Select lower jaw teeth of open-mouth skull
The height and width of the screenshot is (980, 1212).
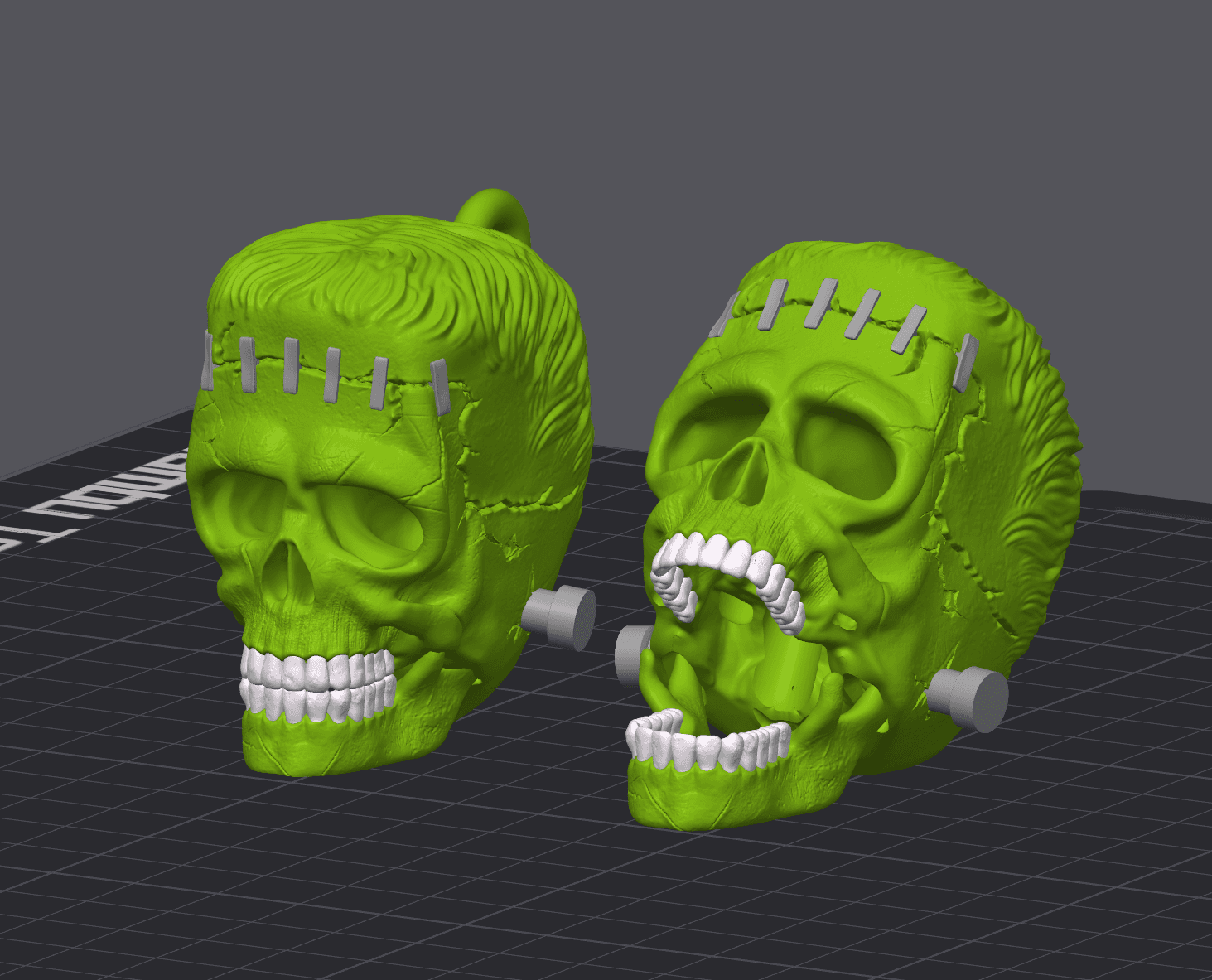pyautogui.click(x=708, y=739)
